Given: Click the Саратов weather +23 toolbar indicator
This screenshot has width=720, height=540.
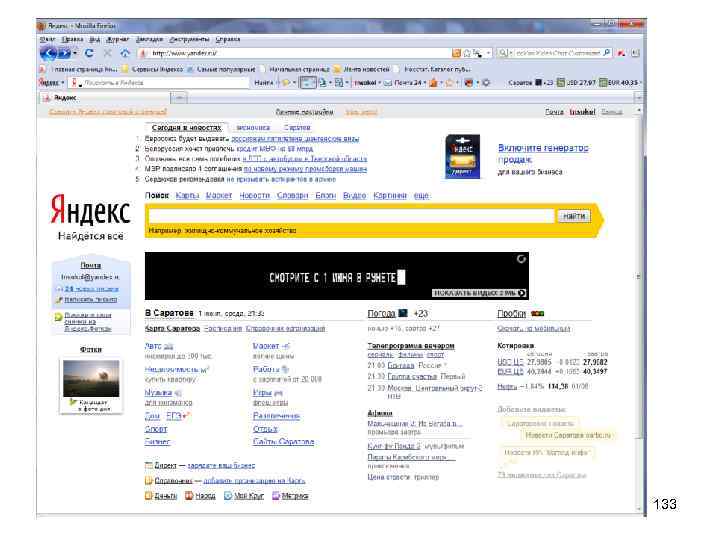Looking at the screenshot, I should 530,83.
